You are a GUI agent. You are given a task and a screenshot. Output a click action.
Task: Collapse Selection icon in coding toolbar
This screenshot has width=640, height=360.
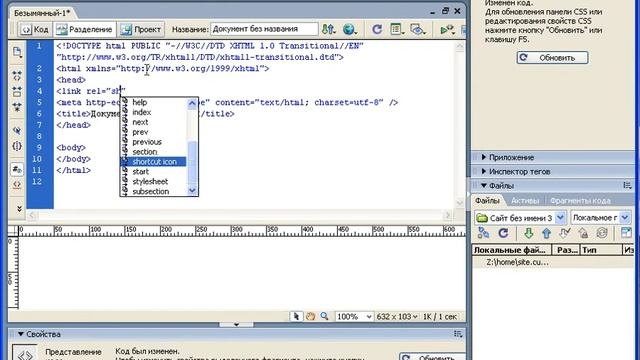tap(17, 91)
